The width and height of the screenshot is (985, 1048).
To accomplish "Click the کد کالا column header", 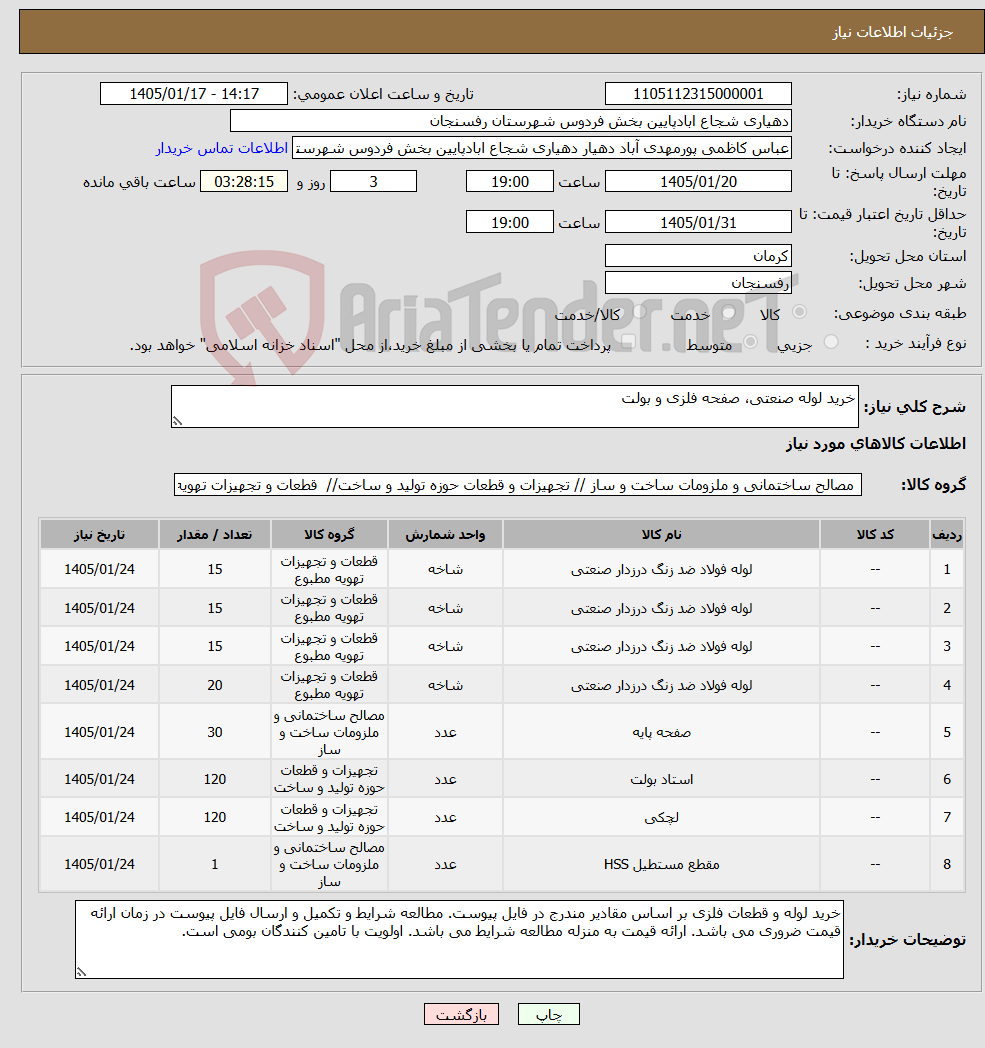I will pos(875,535).
